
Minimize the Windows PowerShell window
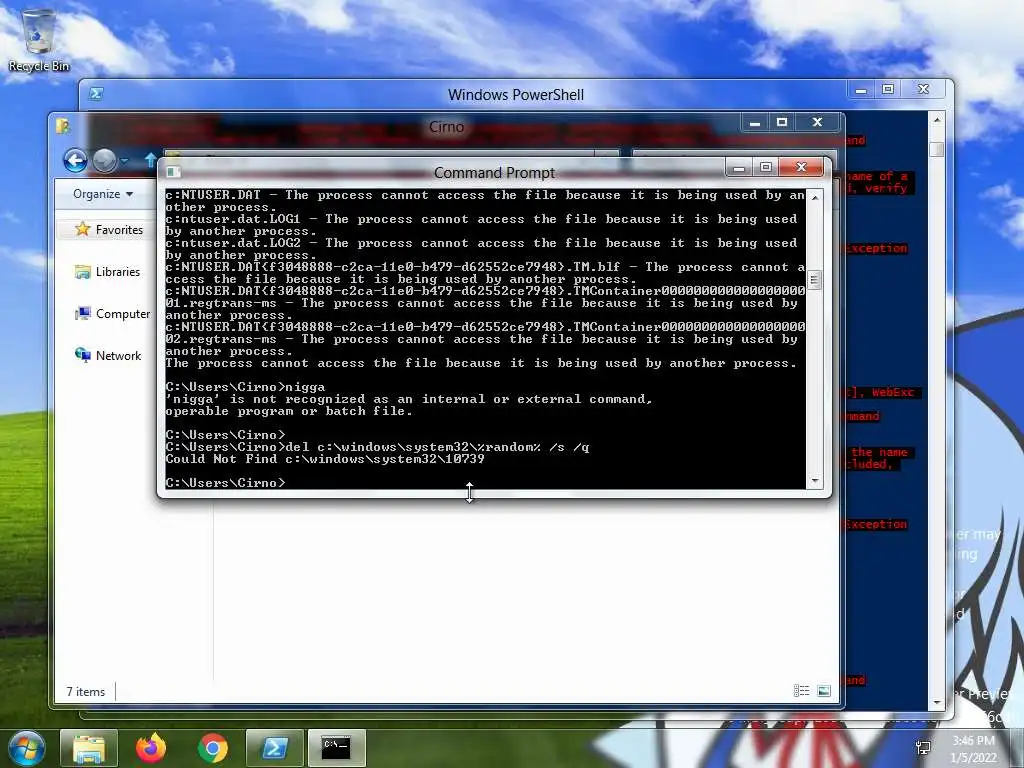coord(861,89)
